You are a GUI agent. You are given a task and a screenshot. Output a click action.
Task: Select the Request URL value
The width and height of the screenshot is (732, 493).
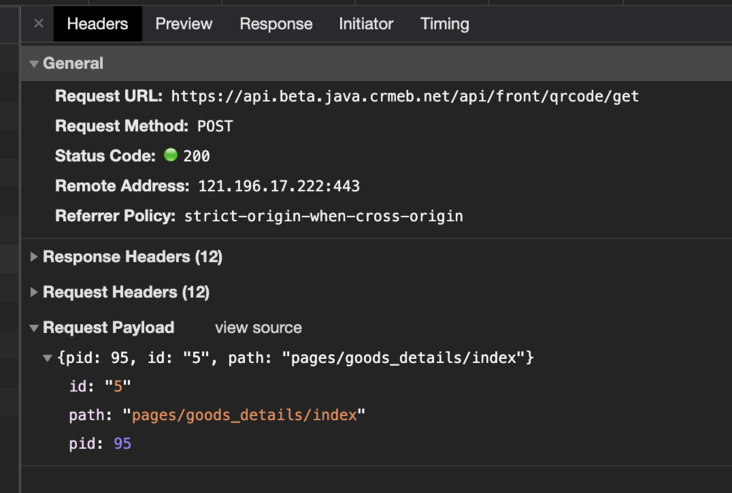coord(404,97)
